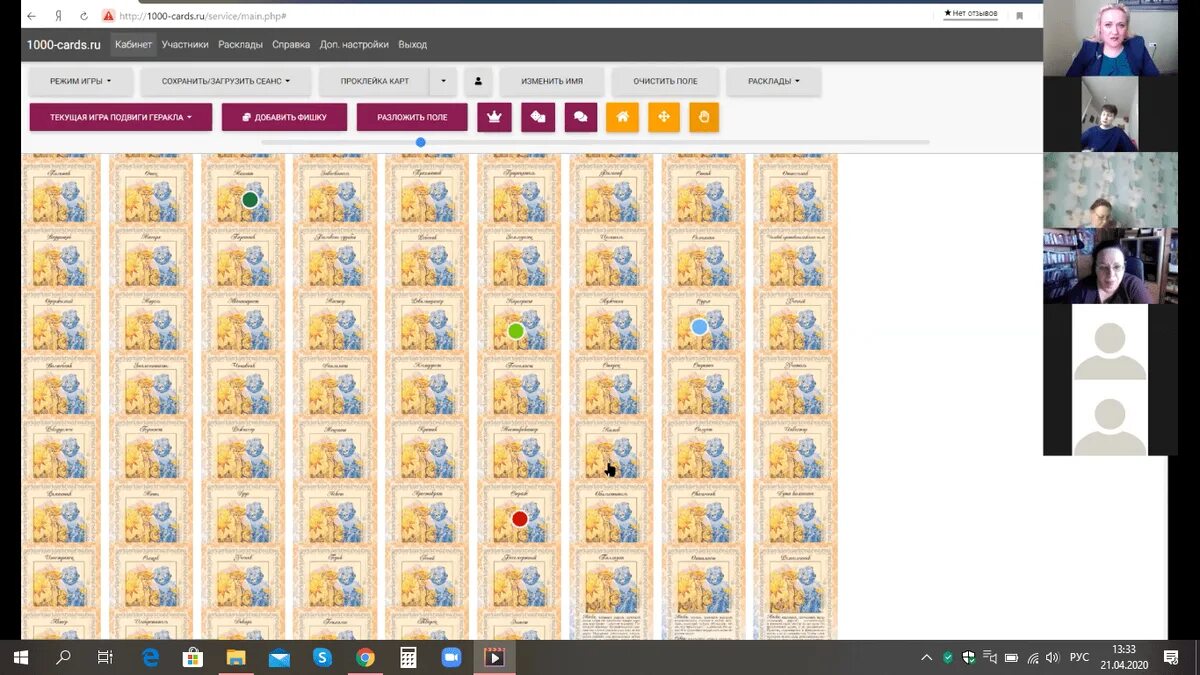Reload the page with the refresh icon
1200x675 pixels.
[83, 16]
